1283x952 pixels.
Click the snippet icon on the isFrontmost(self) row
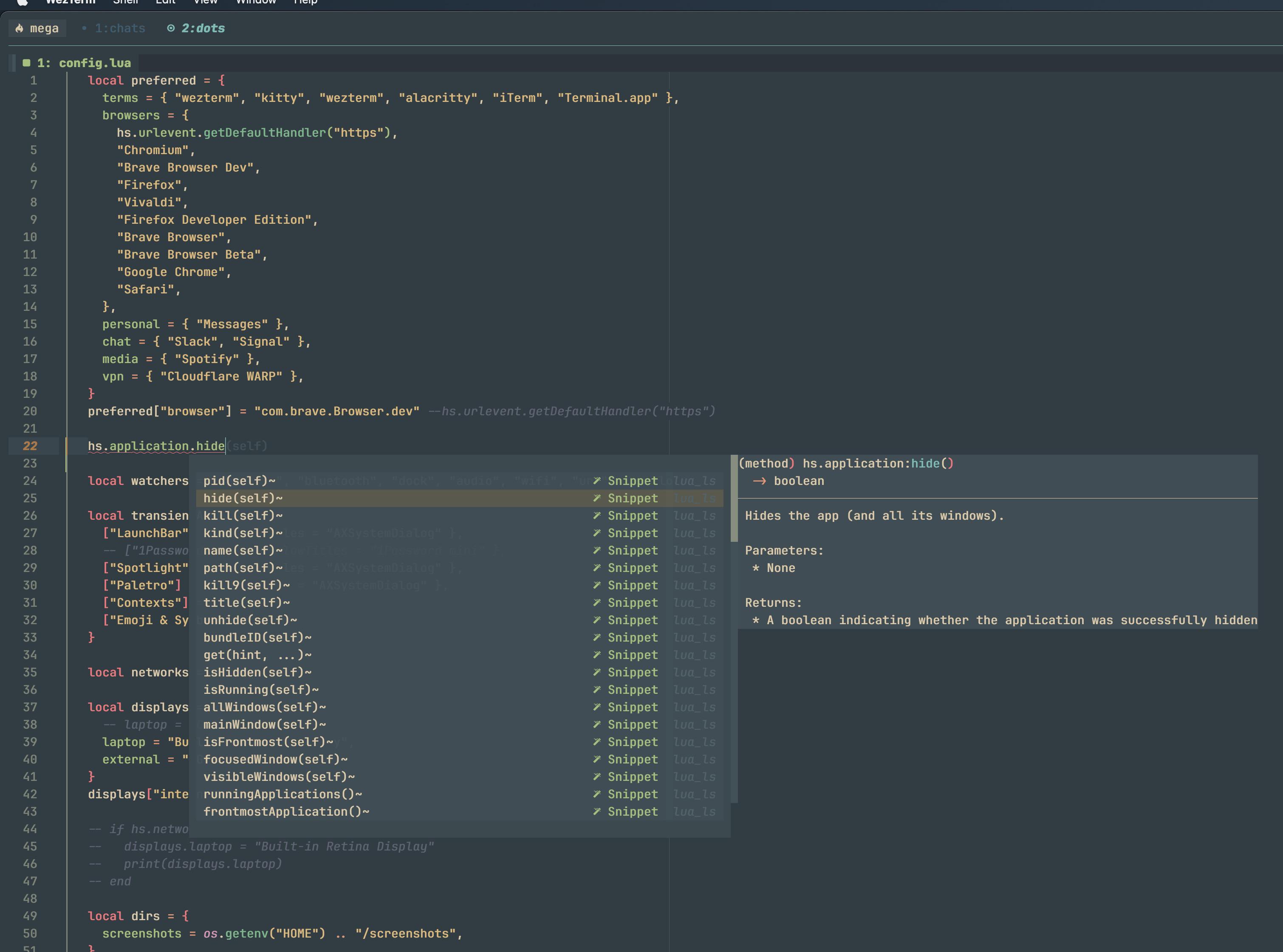[x=597, y=742]
